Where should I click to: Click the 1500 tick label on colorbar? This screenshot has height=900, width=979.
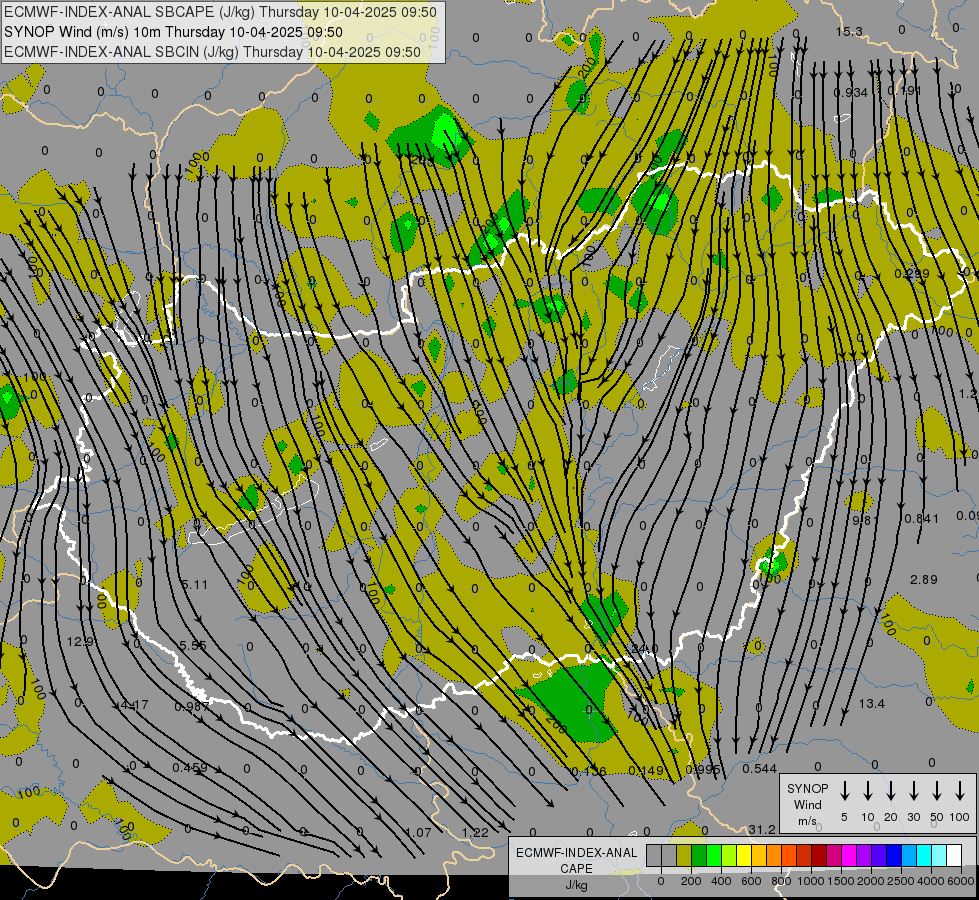[841, 881]
